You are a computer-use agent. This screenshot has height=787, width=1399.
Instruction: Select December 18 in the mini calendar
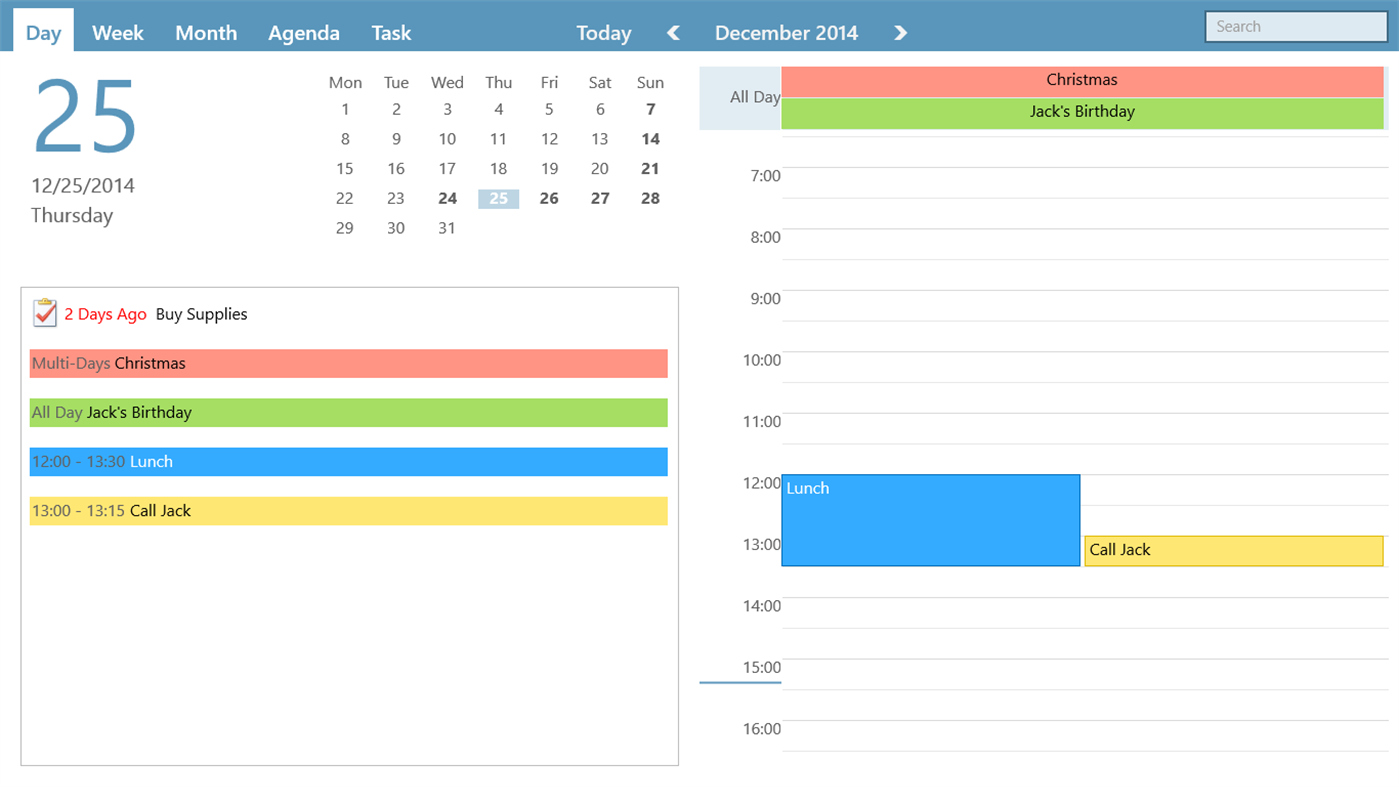point(498,168)
